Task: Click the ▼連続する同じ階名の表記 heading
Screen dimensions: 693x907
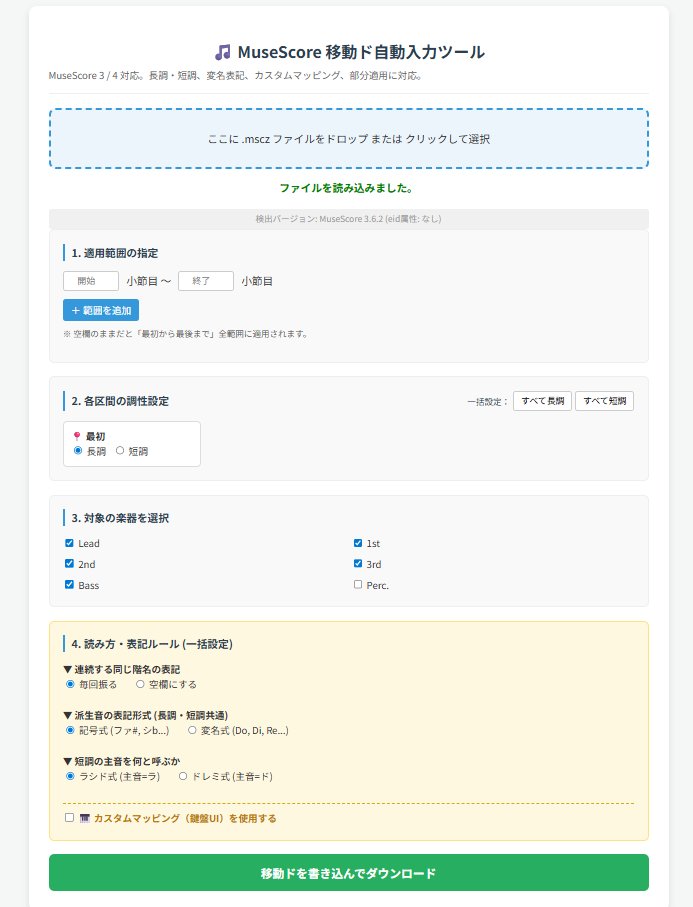Action: (121, 669)
